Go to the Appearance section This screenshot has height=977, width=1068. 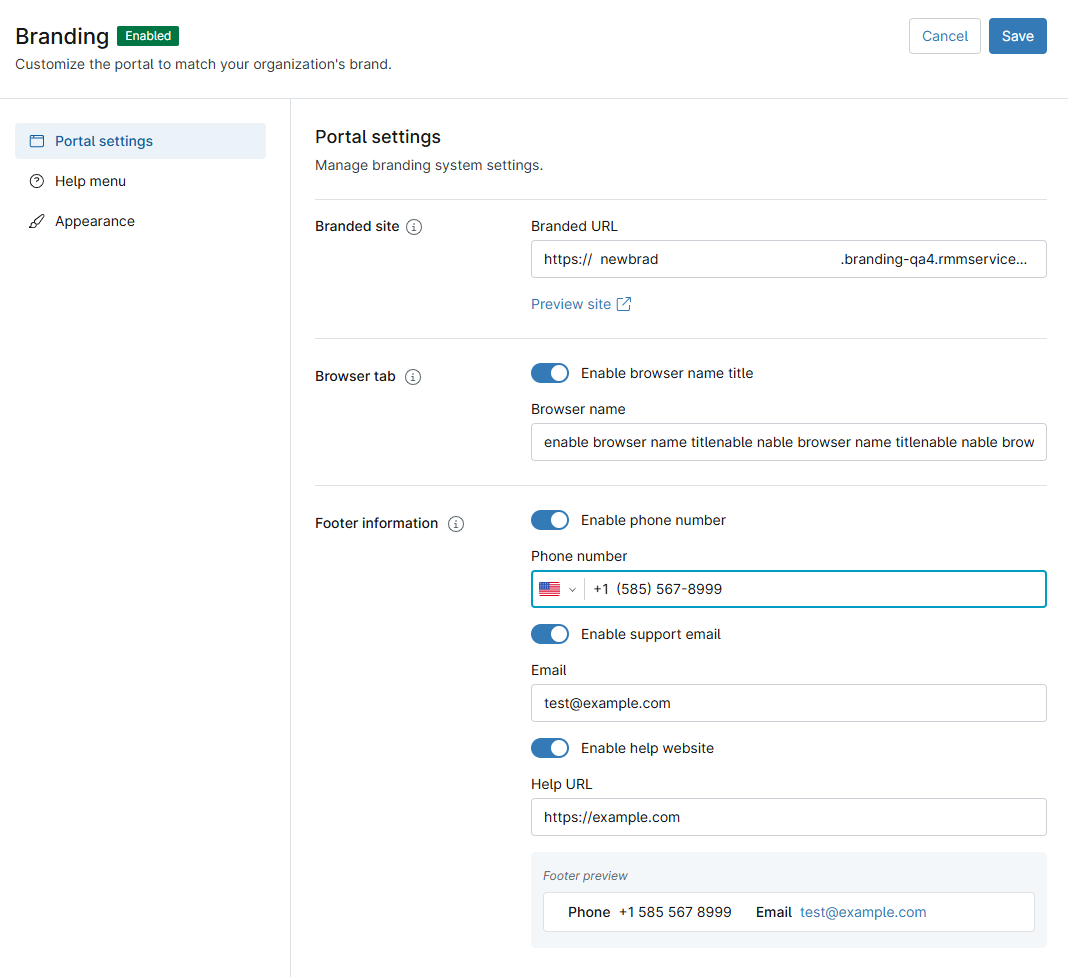pos(94,221)
